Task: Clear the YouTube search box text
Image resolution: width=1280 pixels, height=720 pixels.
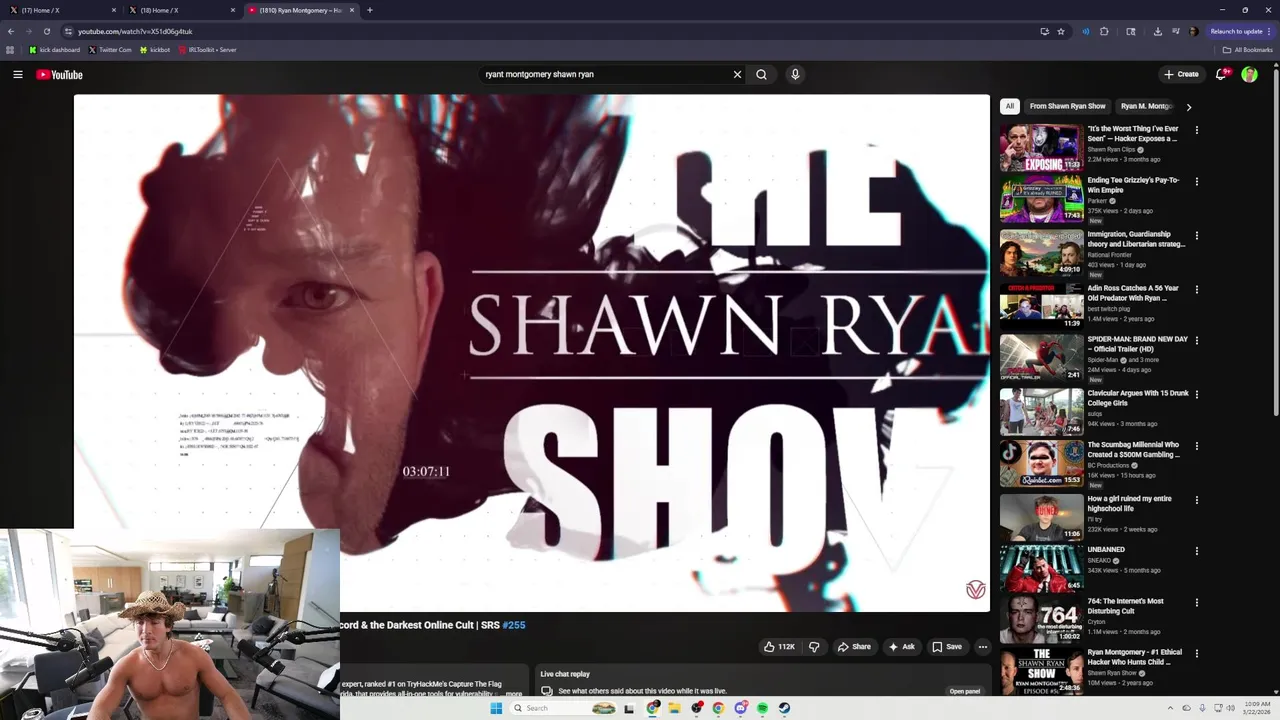Action: point(737,74)
